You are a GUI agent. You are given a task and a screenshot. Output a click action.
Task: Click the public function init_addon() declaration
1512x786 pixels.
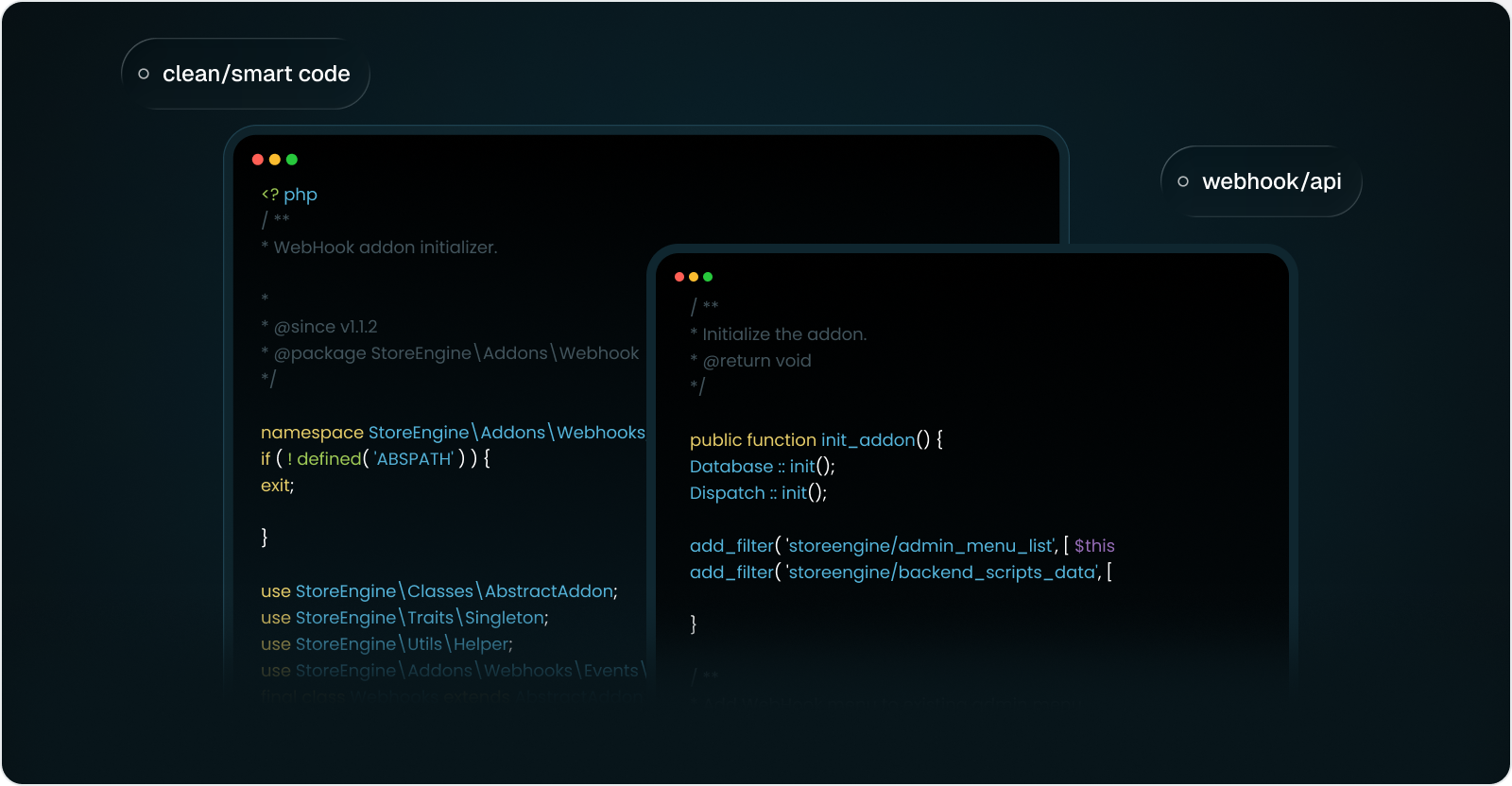[816, 440]
